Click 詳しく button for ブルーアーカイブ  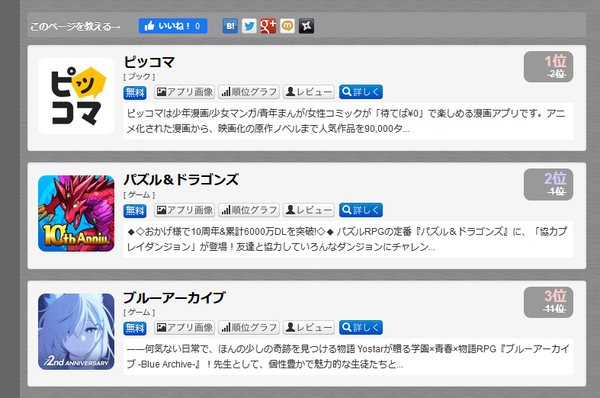pos(361,328)
